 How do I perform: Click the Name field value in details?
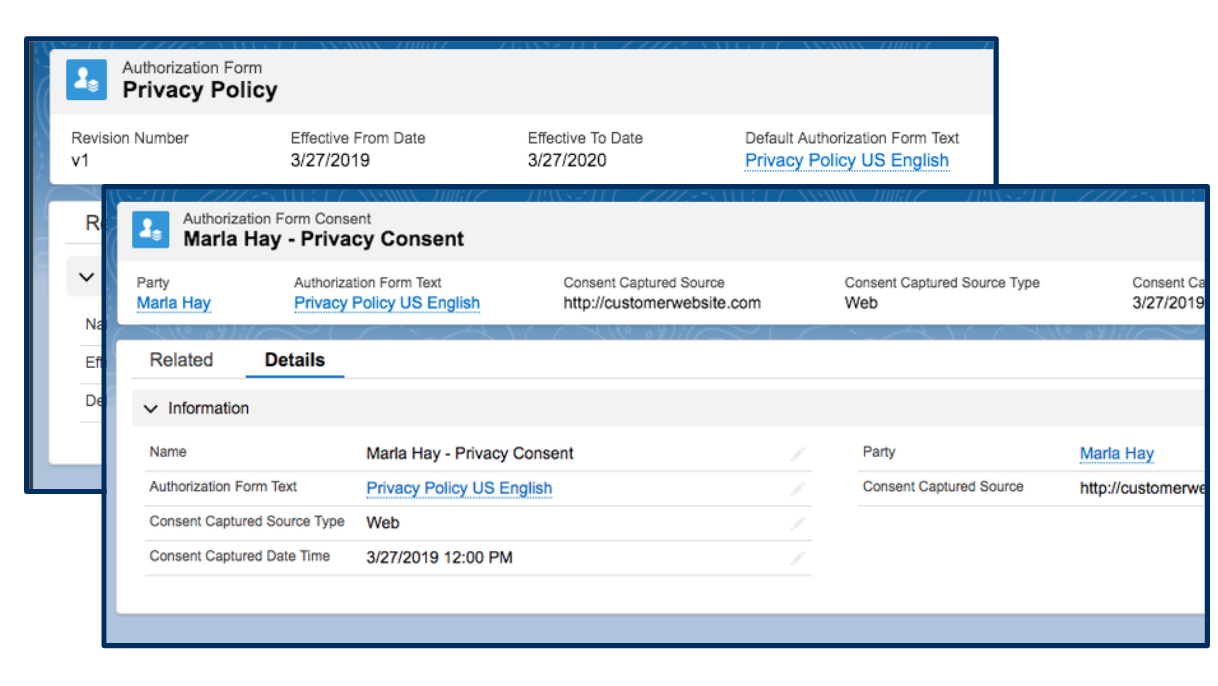[x=469, y=454]
